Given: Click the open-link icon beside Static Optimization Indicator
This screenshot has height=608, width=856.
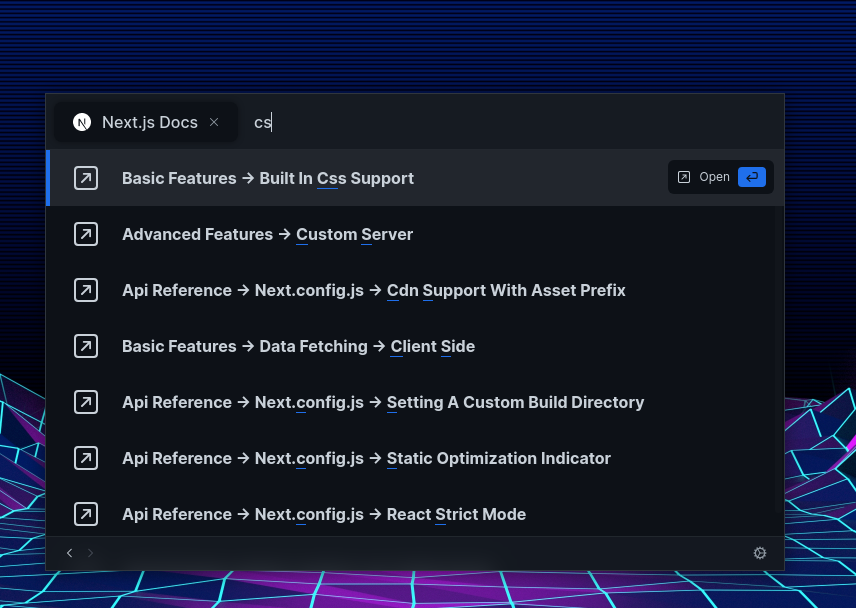Looking at the screenshot, I should 86,458.
